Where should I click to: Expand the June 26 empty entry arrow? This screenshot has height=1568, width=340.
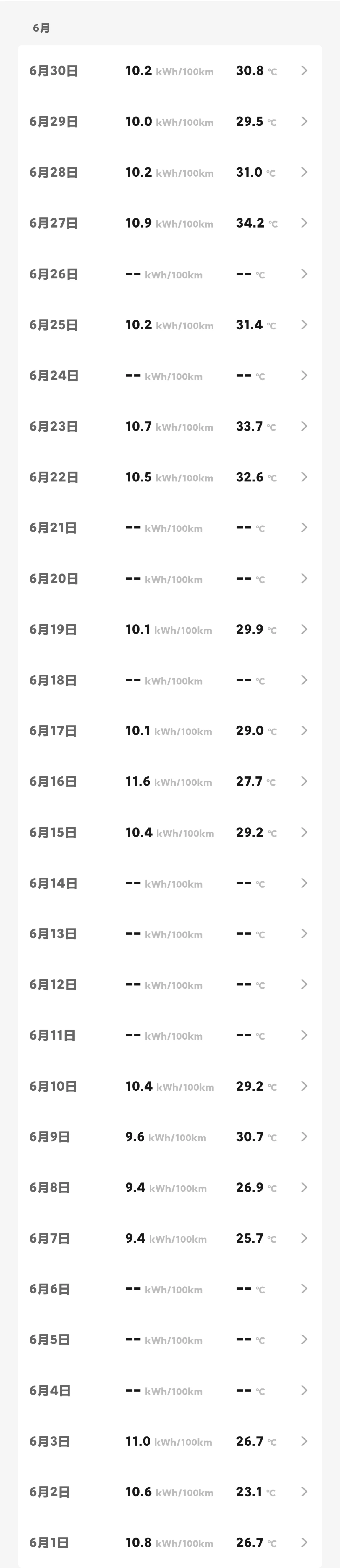pyautogui.click(x=304, y=274)
